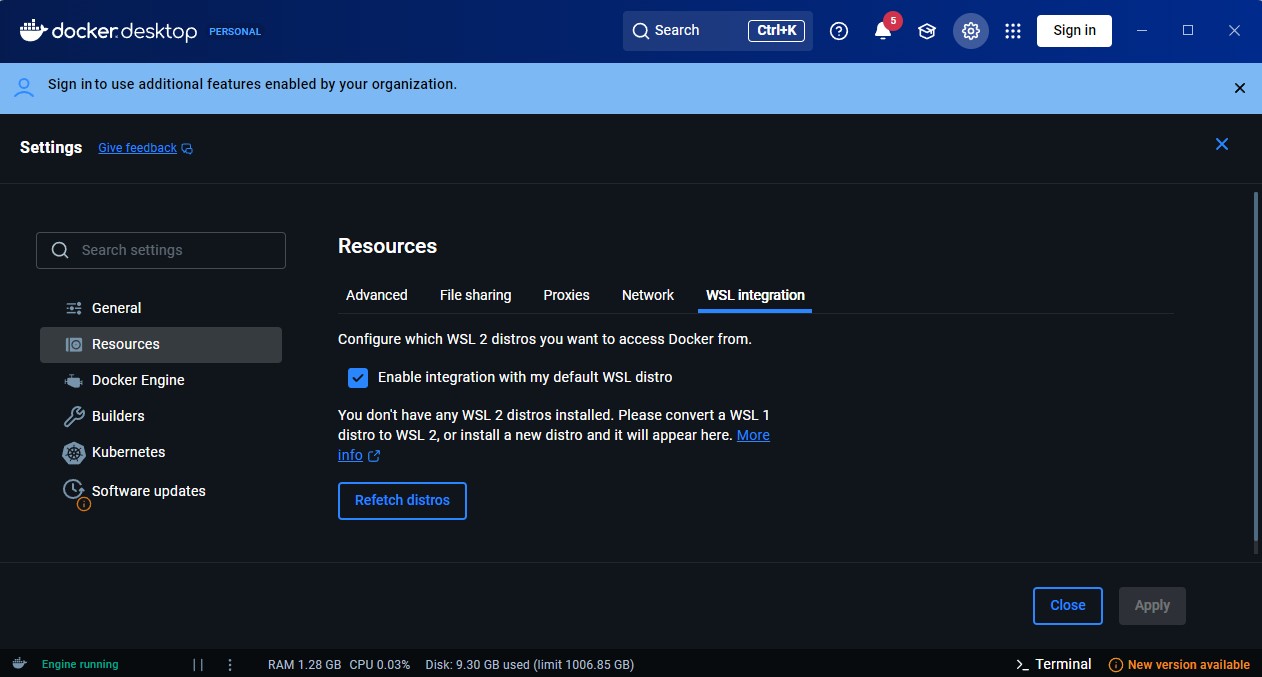
Task: Open the Network tab
Action: coord(648,295)
